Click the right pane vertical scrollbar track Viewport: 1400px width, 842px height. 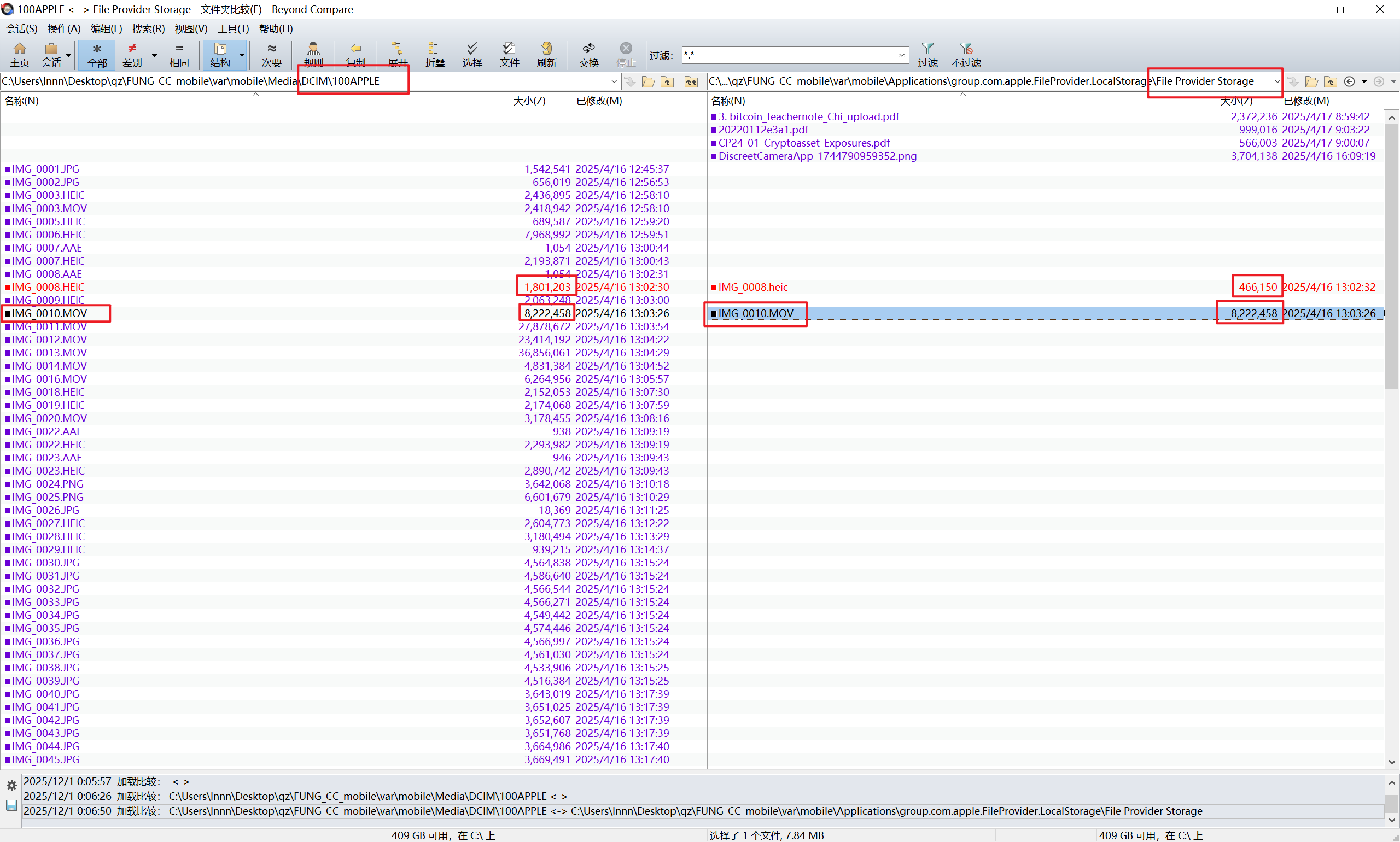(1391, 568)
